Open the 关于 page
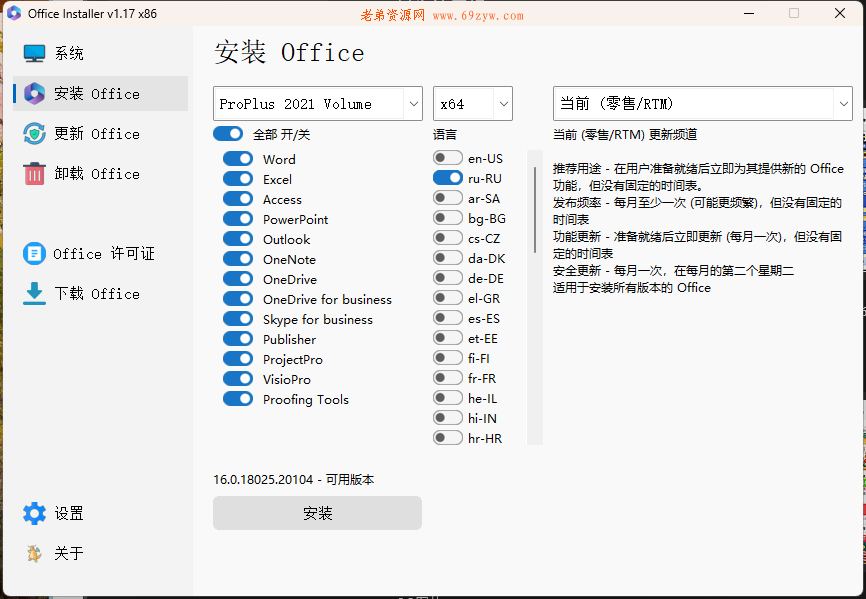The image size is (866, 599). [101, 553]
